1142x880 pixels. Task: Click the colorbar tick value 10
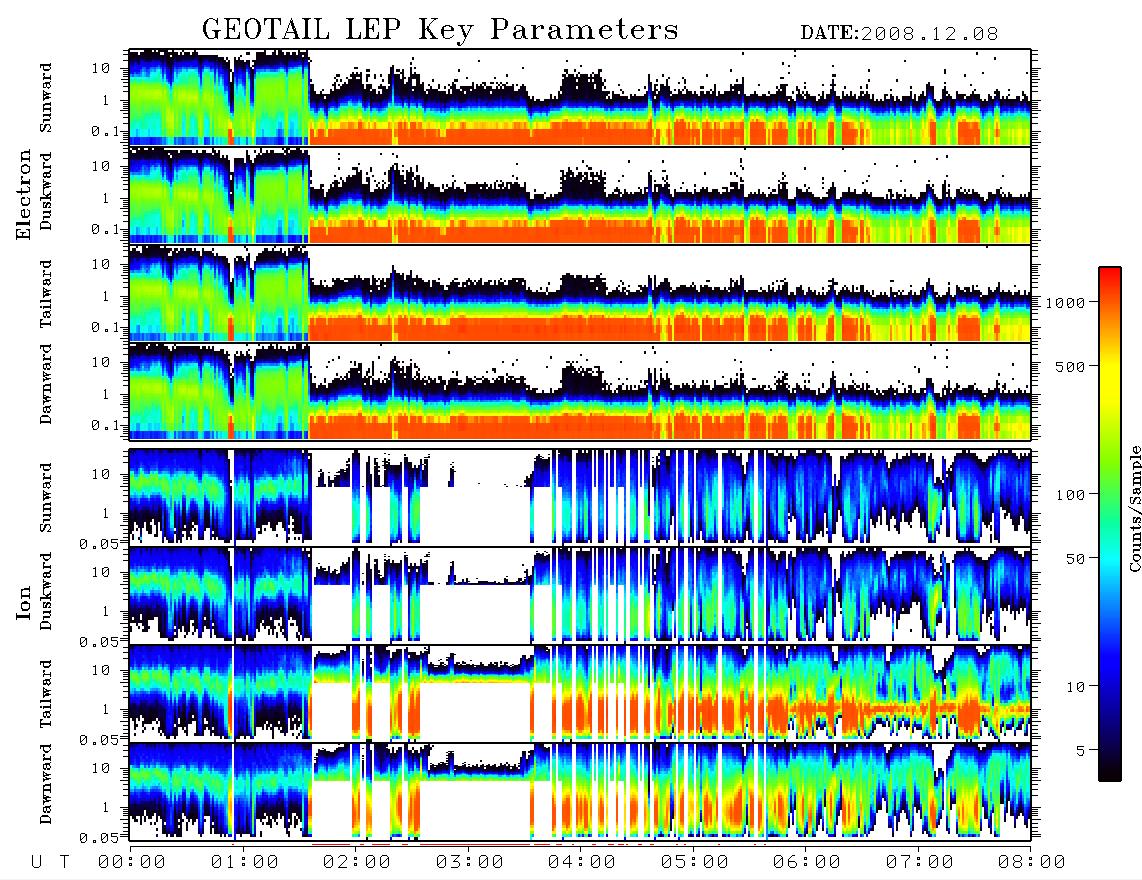tap(1075, 686)
